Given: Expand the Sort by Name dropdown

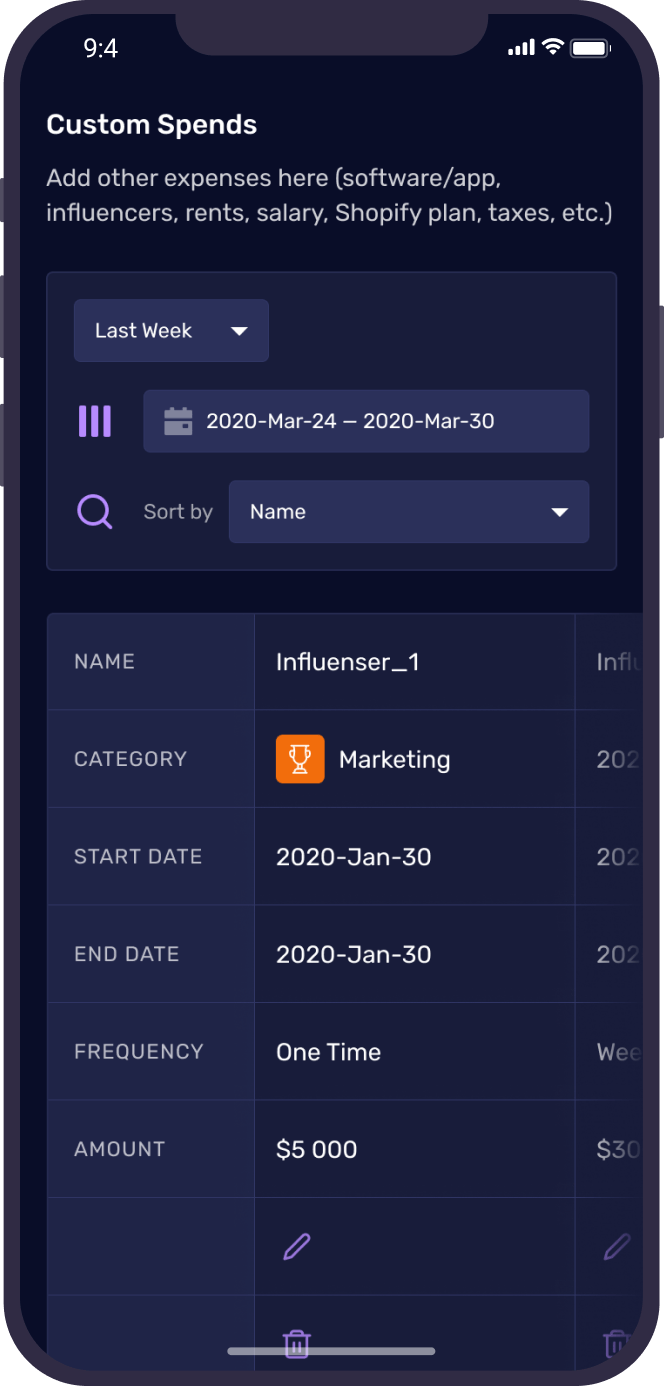Looking at the screenshot, I should (408, 511).
